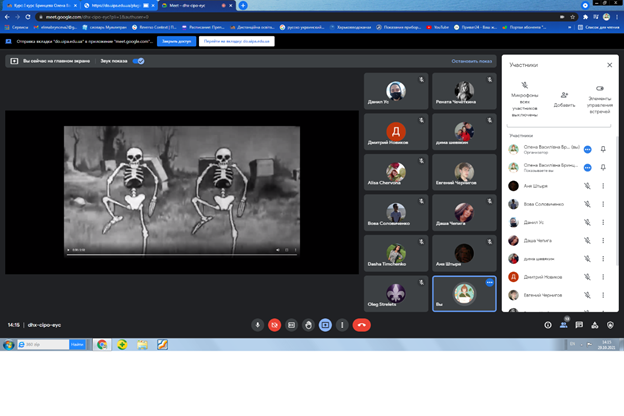The width and height of the screenshot is (624, 416).
Task: Click the Windows Start button
Action: pyautogui.click(x=8, y=344)
